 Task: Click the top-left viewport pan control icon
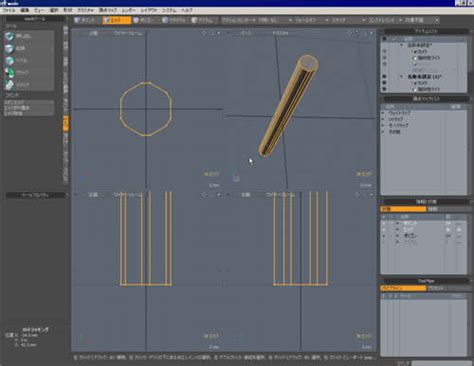point(204,33)
